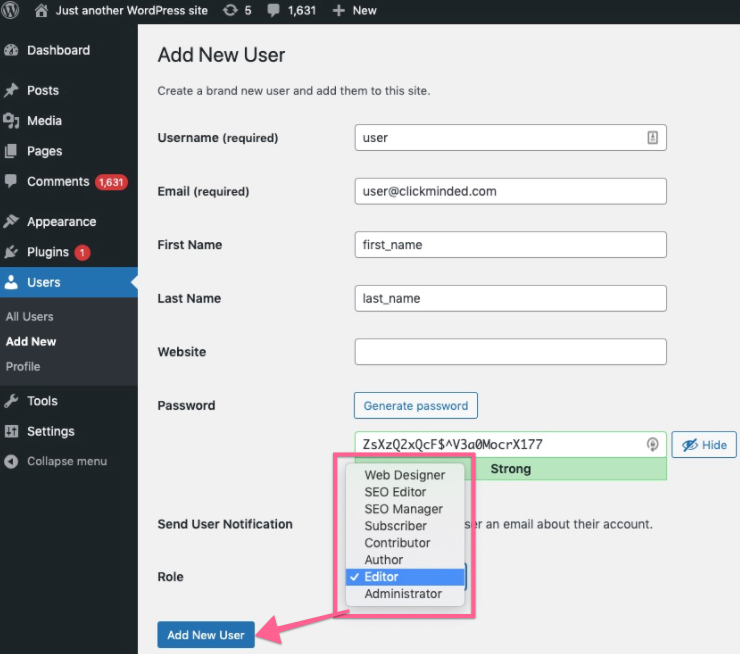This screenshot has width=740, height=654.
Task: Open the Profile submenu item
Action: click(x=23, y=367)
